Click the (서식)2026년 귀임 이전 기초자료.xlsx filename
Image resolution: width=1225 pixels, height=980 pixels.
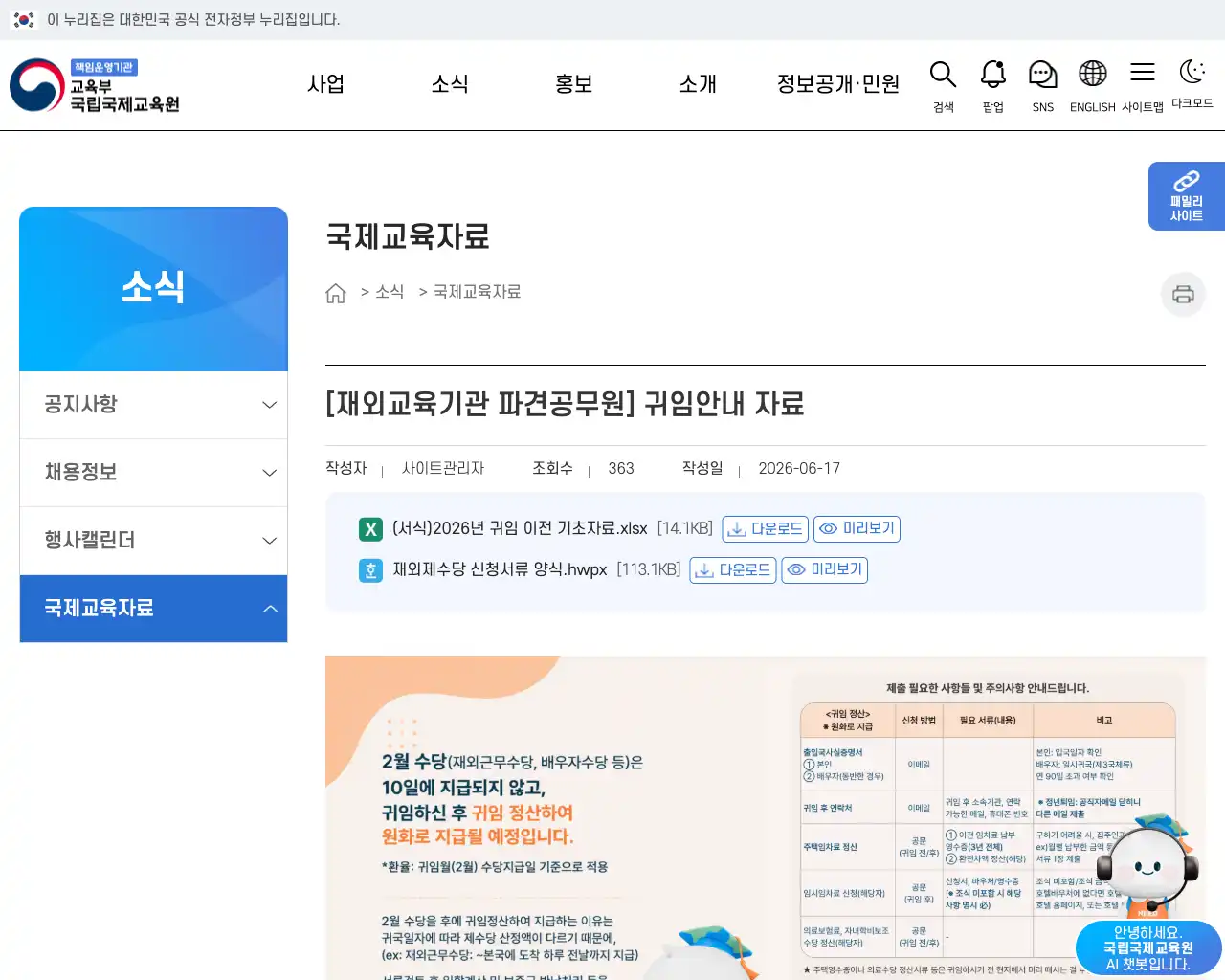click(520, 529)
